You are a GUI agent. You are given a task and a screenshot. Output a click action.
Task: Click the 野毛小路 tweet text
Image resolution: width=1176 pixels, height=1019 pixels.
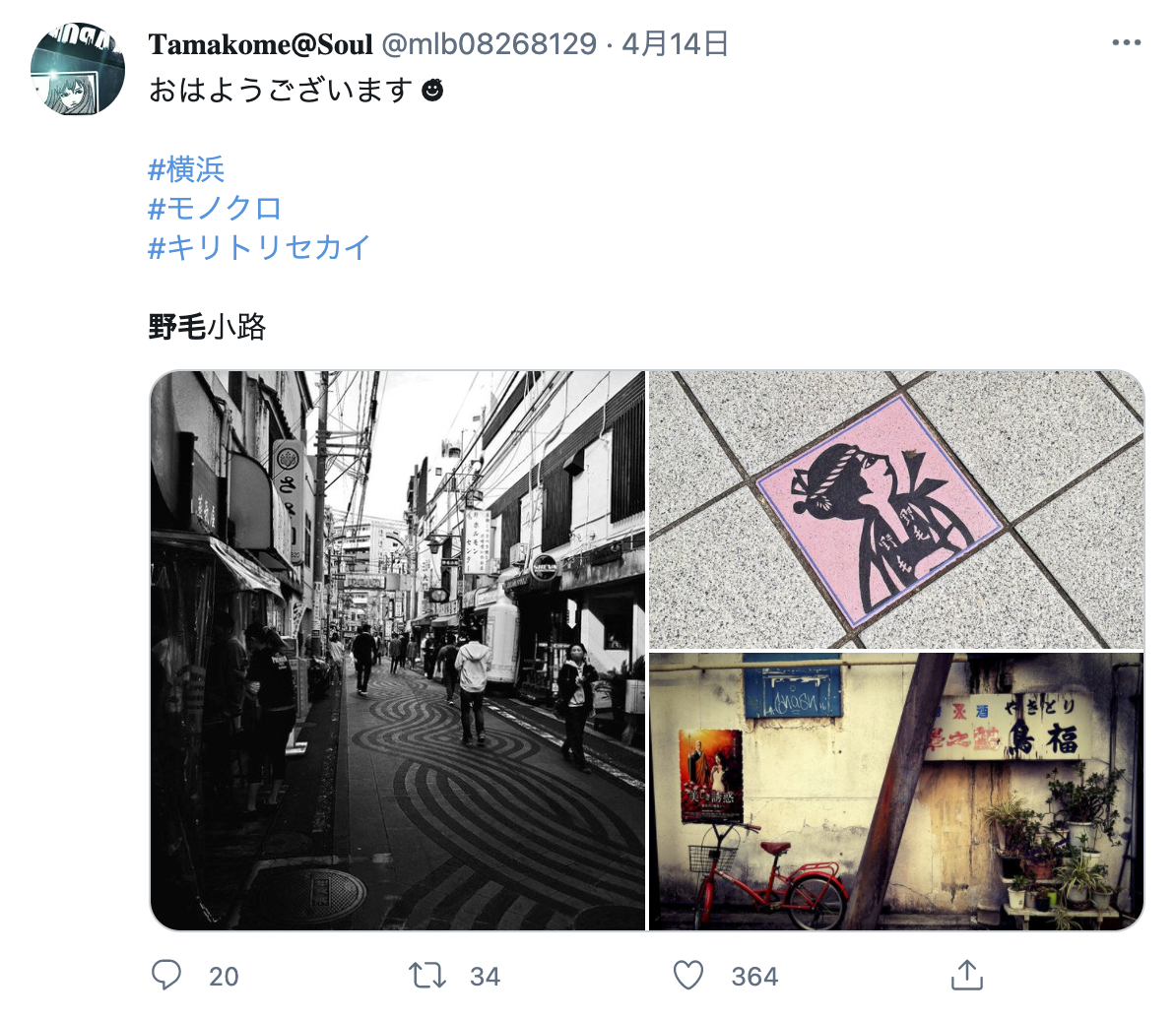click(x=207, y=327)
